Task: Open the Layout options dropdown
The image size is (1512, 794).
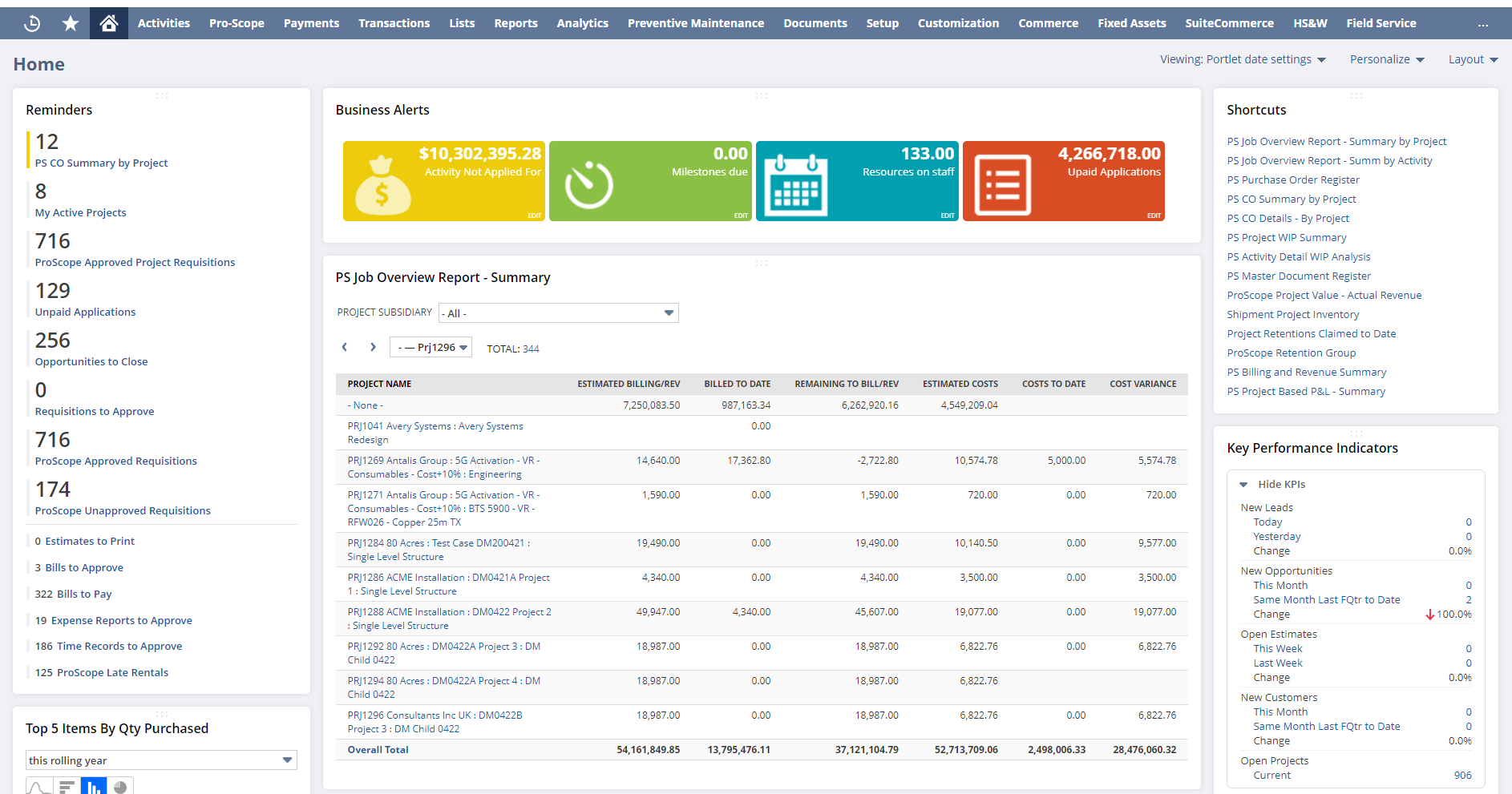Action: [1473, 58]
